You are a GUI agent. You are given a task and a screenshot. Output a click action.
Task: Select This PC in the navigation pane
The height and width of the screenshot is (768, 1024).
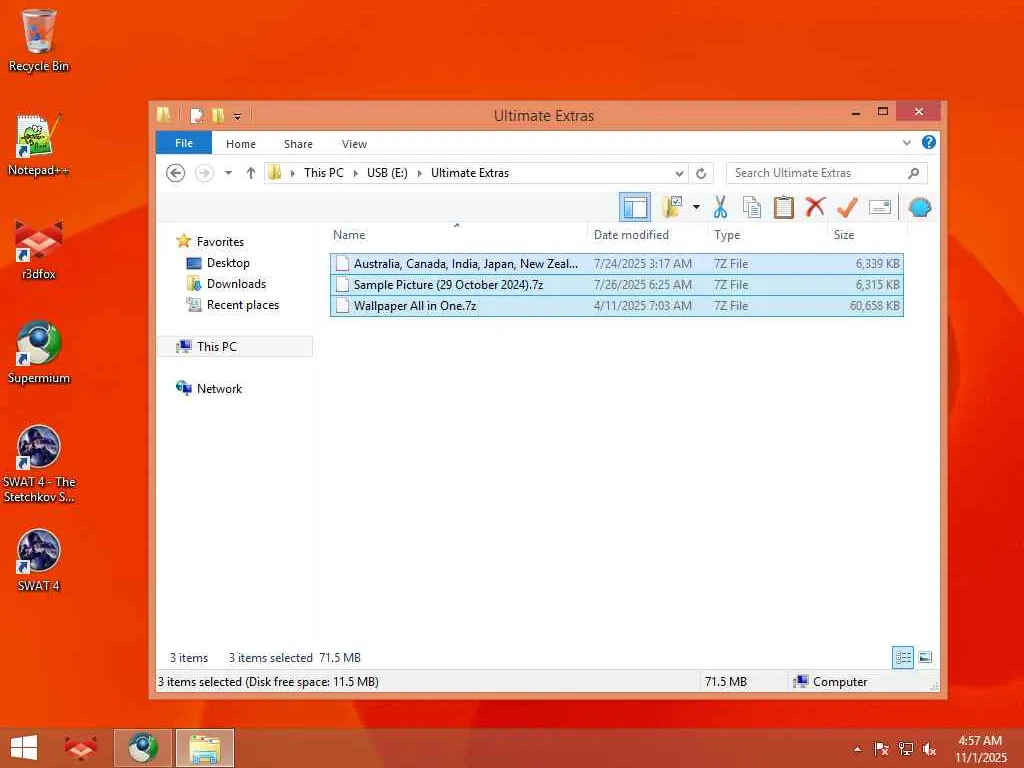tap(235, 347)
